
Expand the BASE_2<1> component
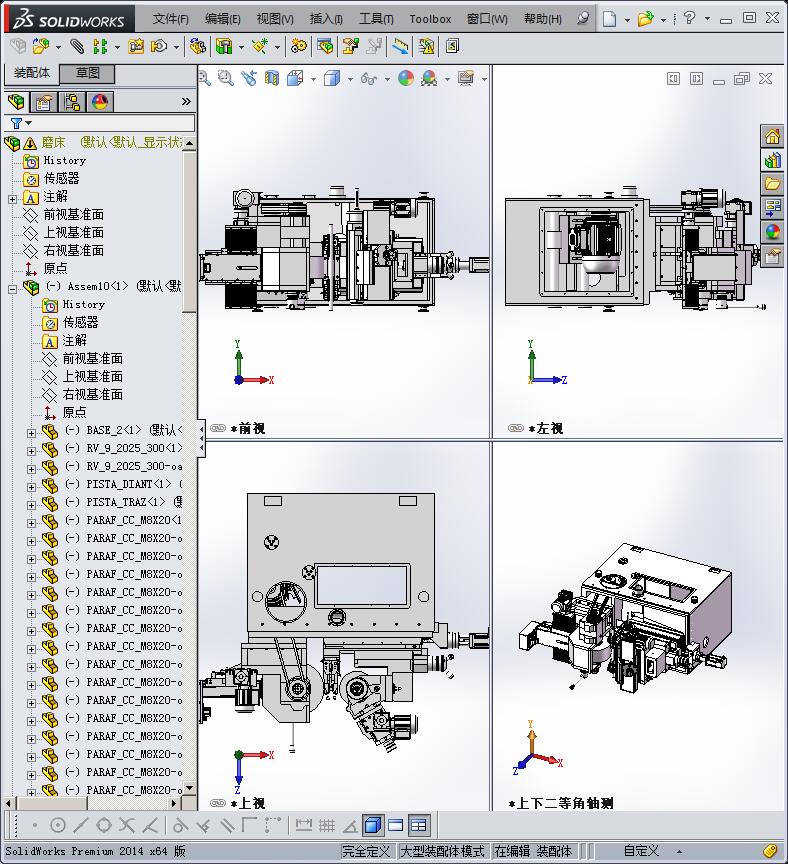point(31,433)
